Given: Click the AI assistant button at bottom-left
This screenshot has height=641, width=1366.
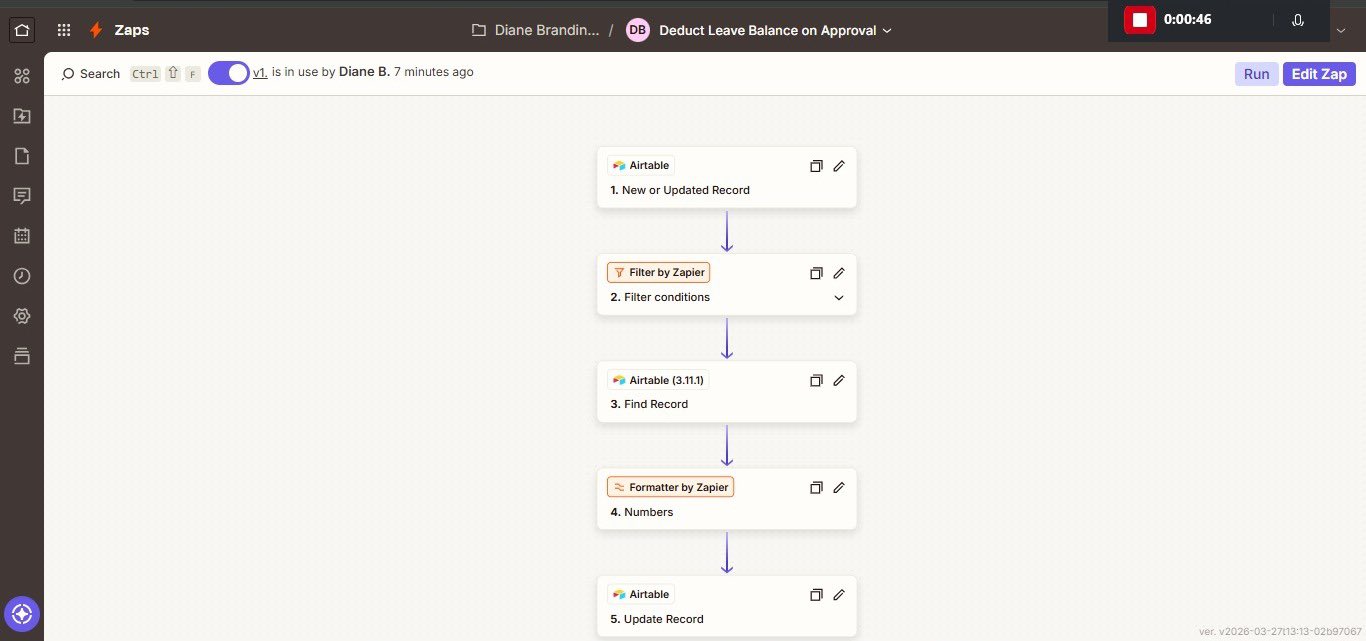Looking at the screenshot, I should click(22, 613).
